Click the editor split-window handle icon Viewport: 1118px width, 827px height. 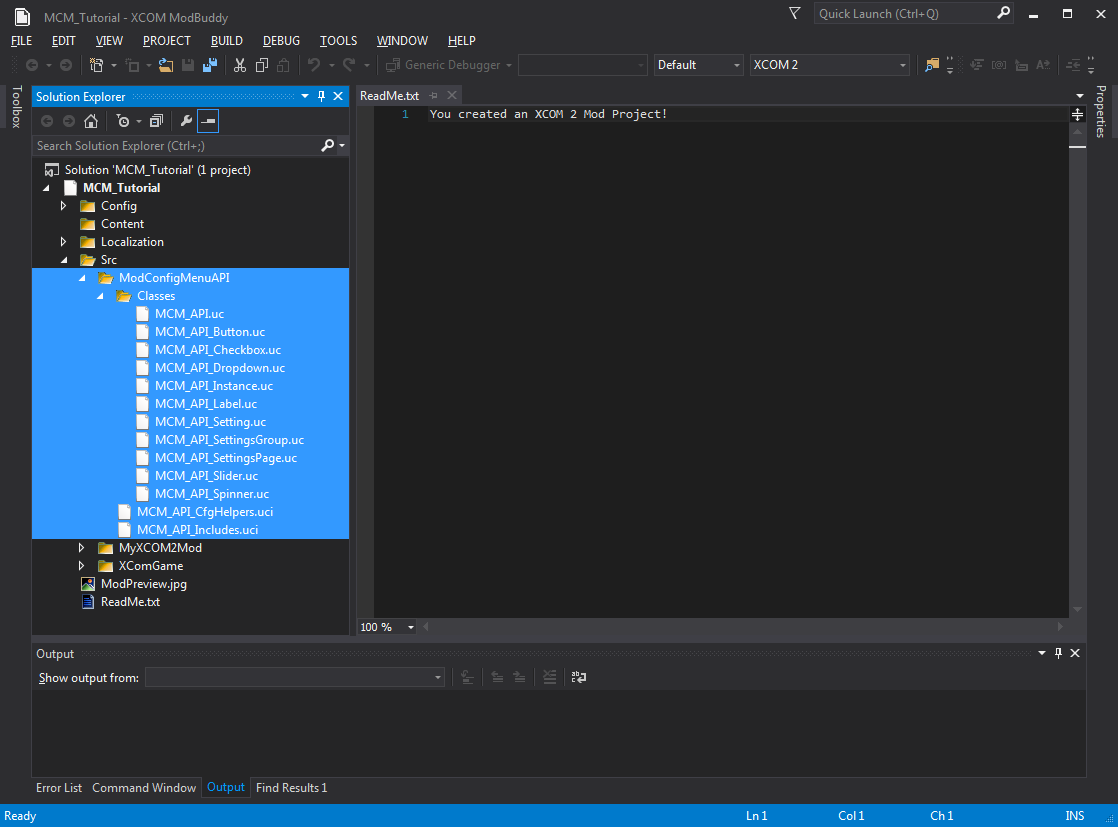[1077, 114]
